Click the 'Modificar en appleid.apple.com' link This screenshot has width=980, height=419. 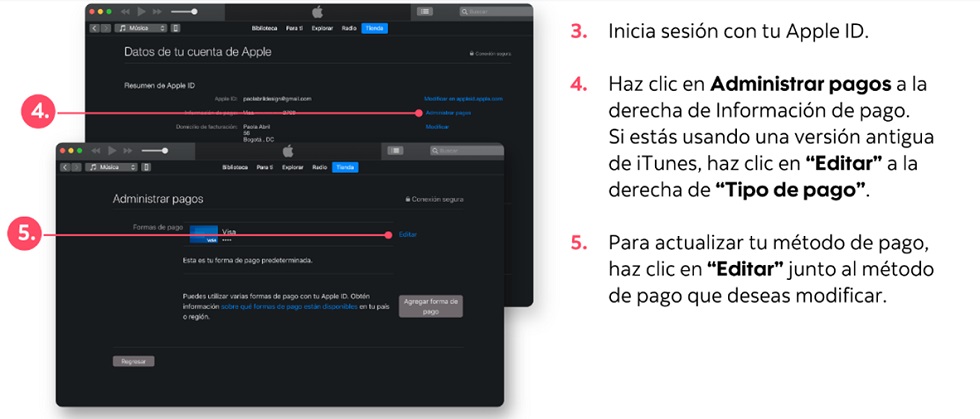[463, 99]
